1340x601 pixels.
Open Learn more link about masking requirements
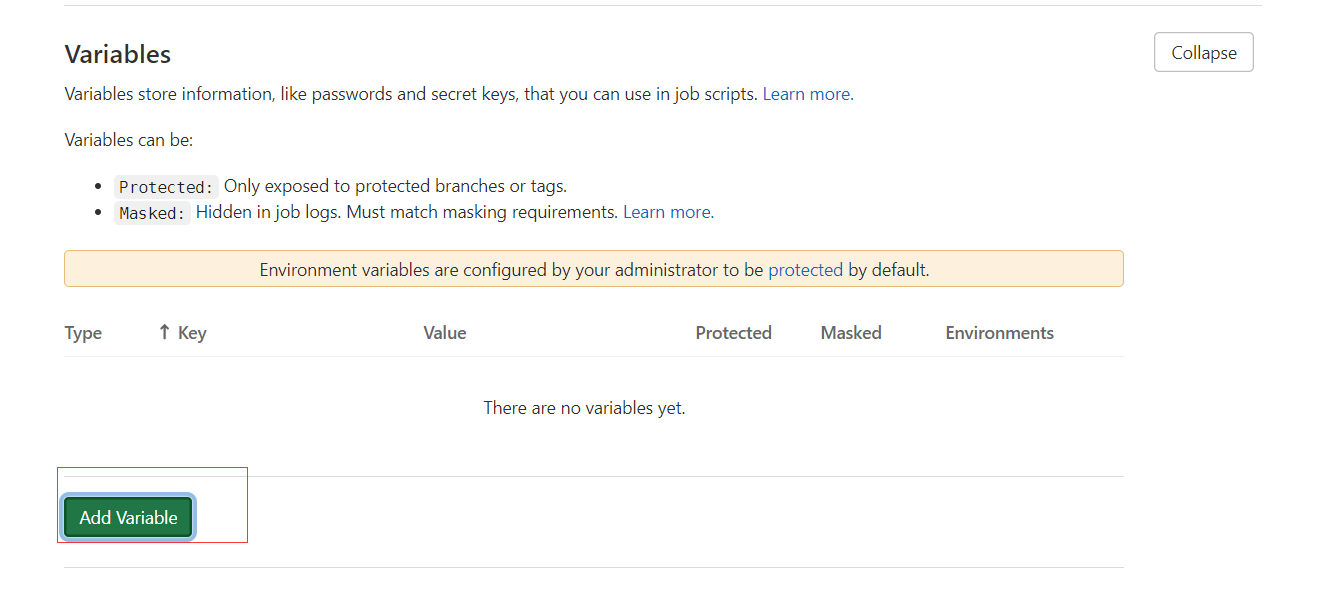(668, 212)
